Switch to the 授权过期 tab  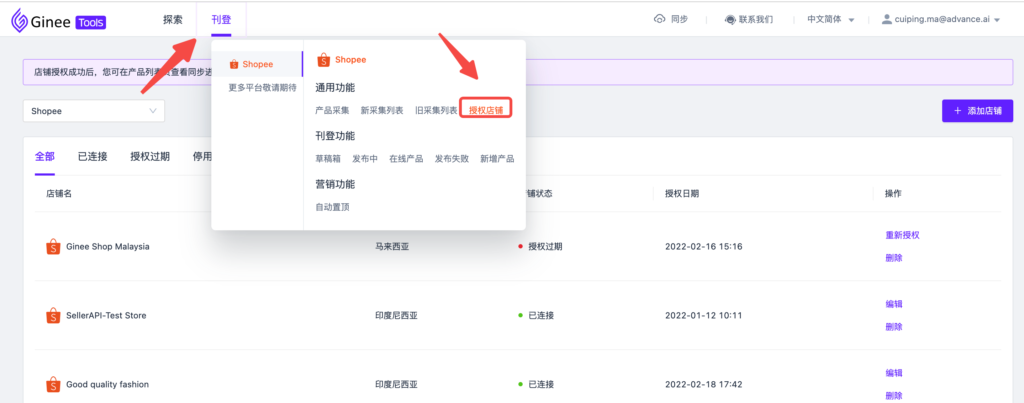(x=150, y=157)
